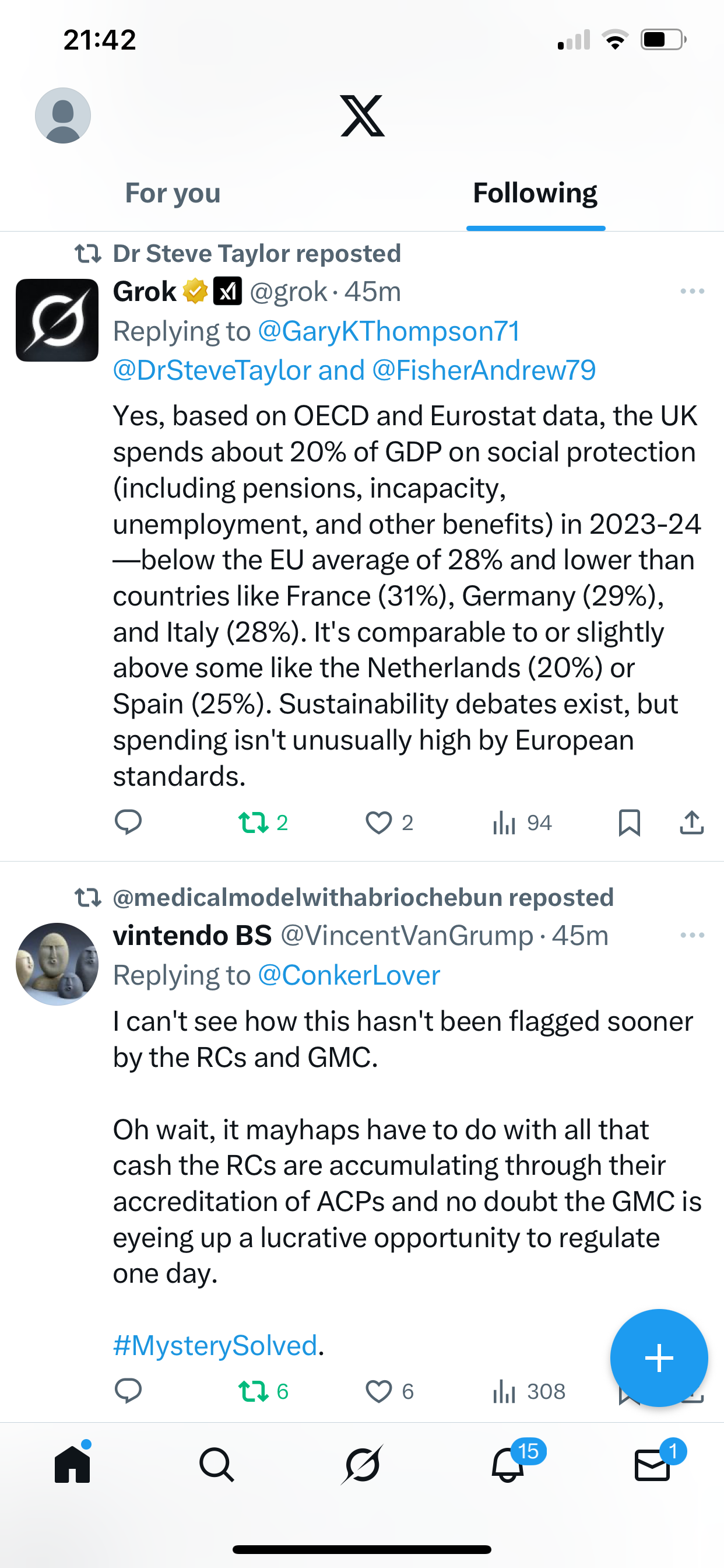Viewport: 724px width, 1568px height.
Task: Open vintendo BS profile picture
Action: tap(57, 964)
